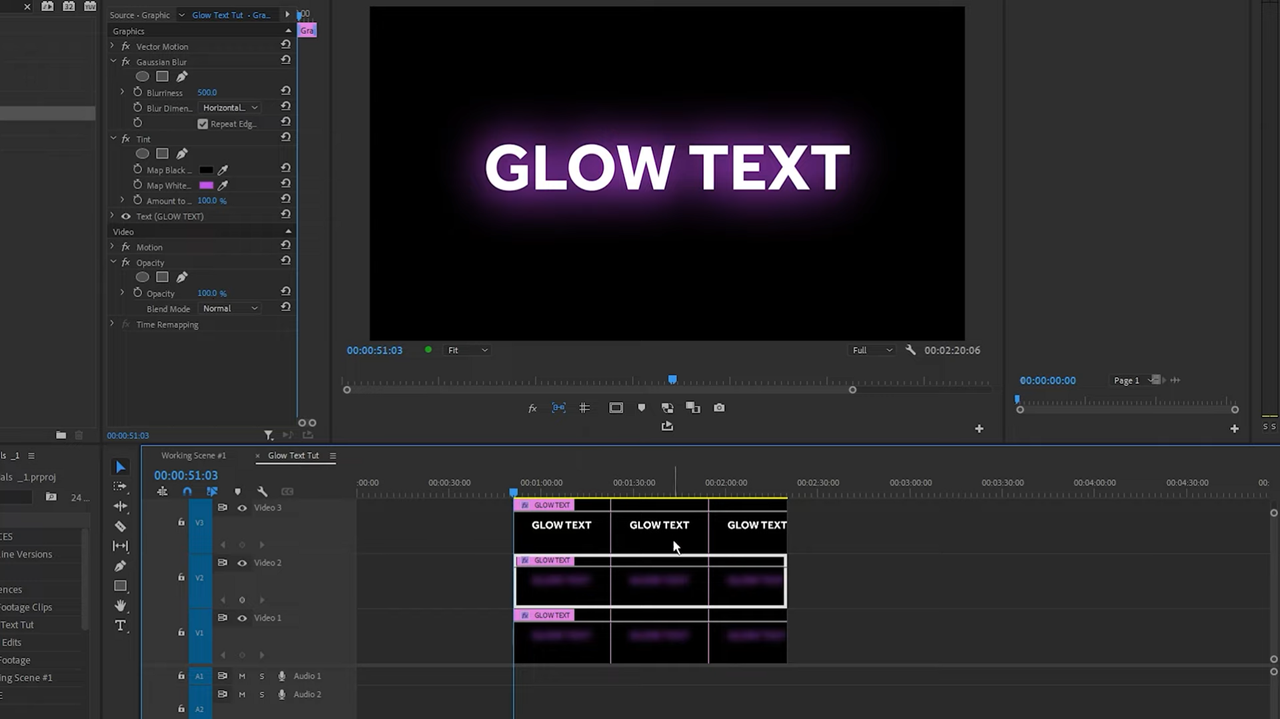This screenshot has height=719, width=1280.
Task: Open Map Black To color swatch
Action: click(206, 170)
